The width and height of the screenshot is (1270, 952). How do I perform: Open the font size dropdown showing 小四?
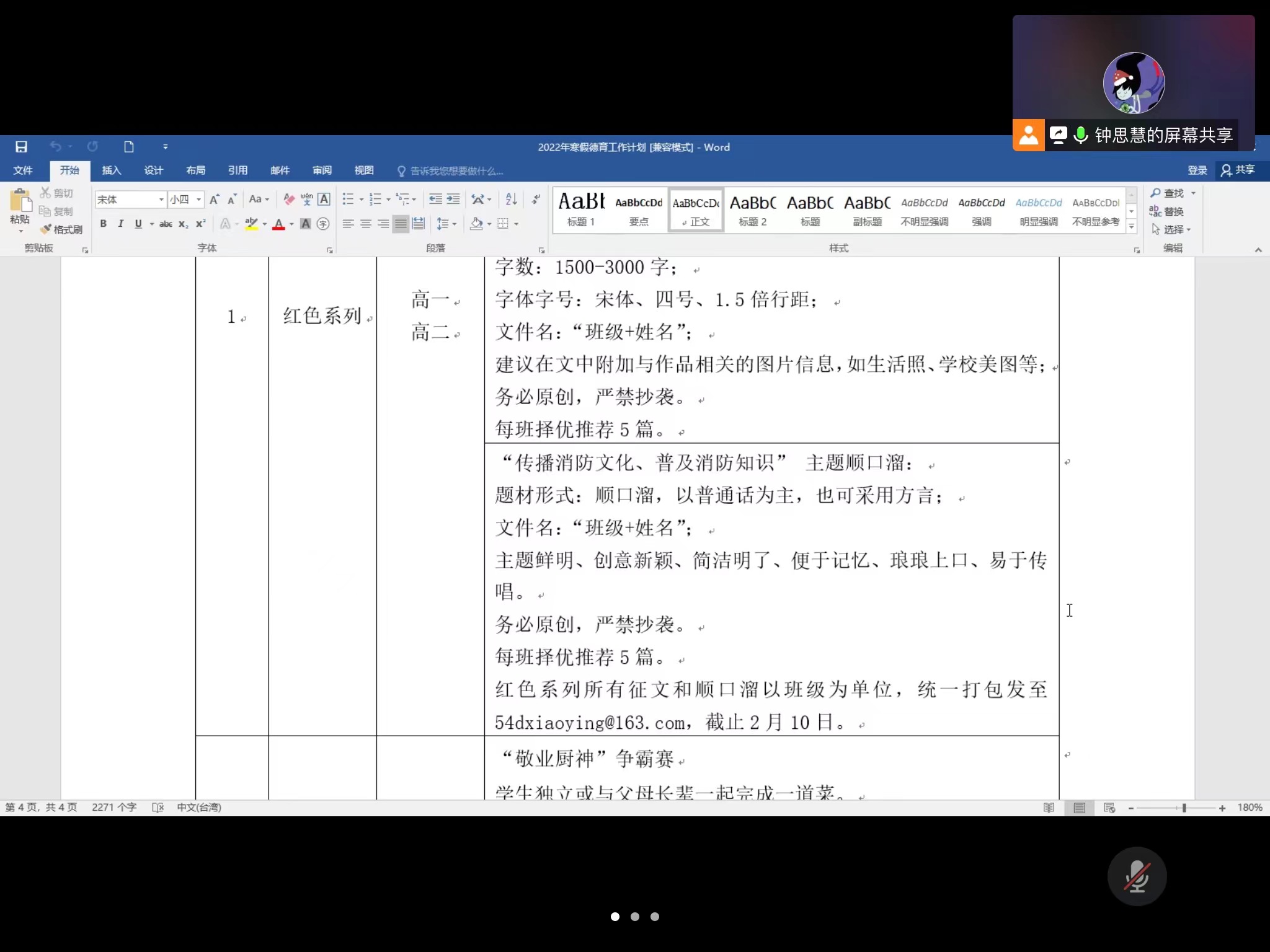[x=198, y=200]
